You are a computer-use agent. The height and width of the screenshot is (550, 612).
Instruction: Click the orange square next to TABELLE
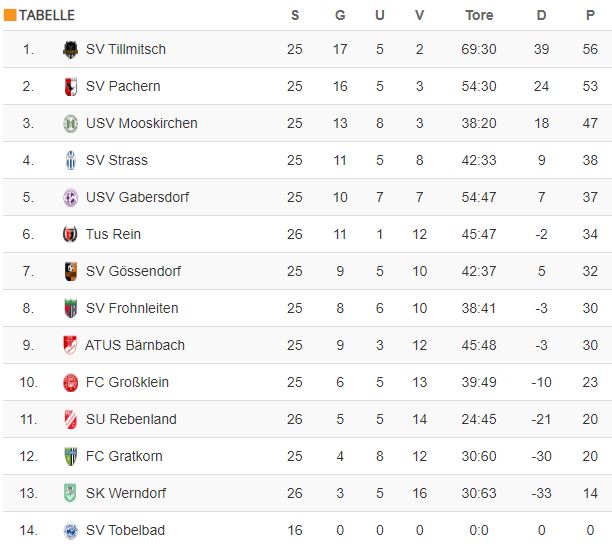coord(10,15)
